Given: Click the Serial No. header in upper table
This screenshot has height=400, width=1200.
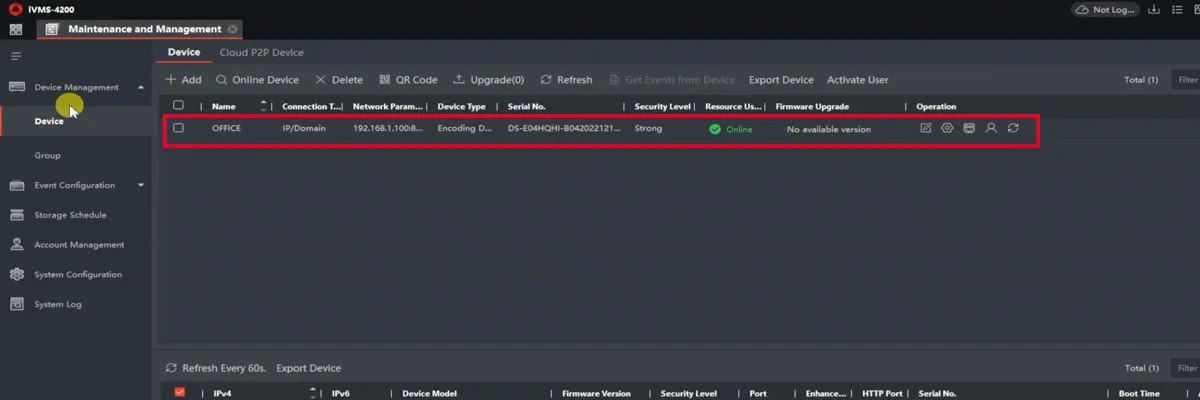Looking at the screenshot, I should 527,106.
